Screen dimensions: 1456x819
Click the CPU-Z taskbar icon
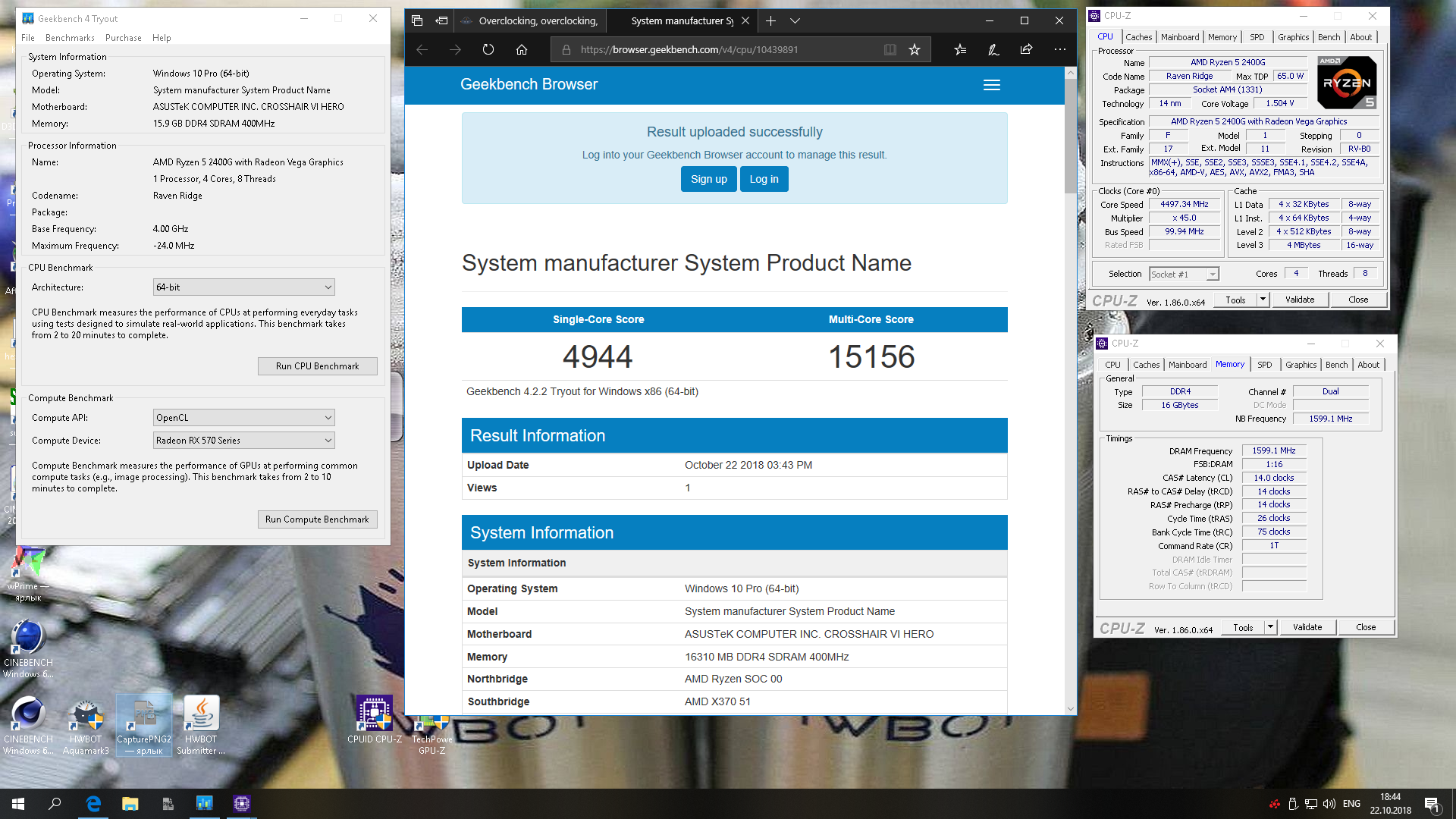click(242, 804)
